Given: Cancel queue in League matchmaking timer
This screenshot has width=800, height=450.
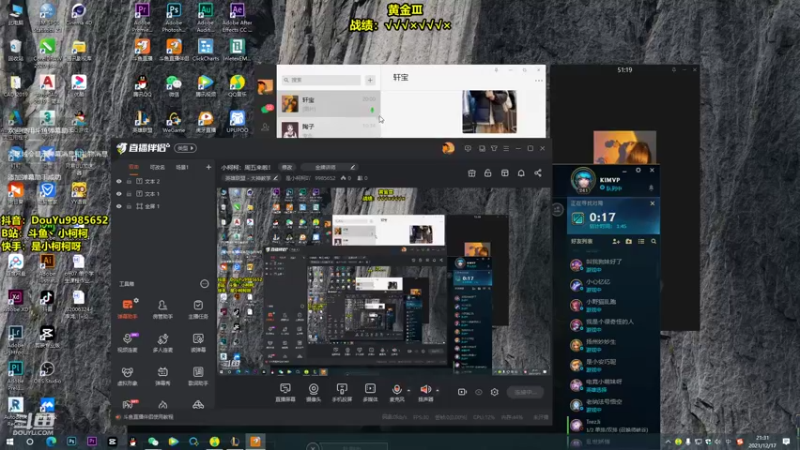Looking at the screenshot, I should 652,203.
